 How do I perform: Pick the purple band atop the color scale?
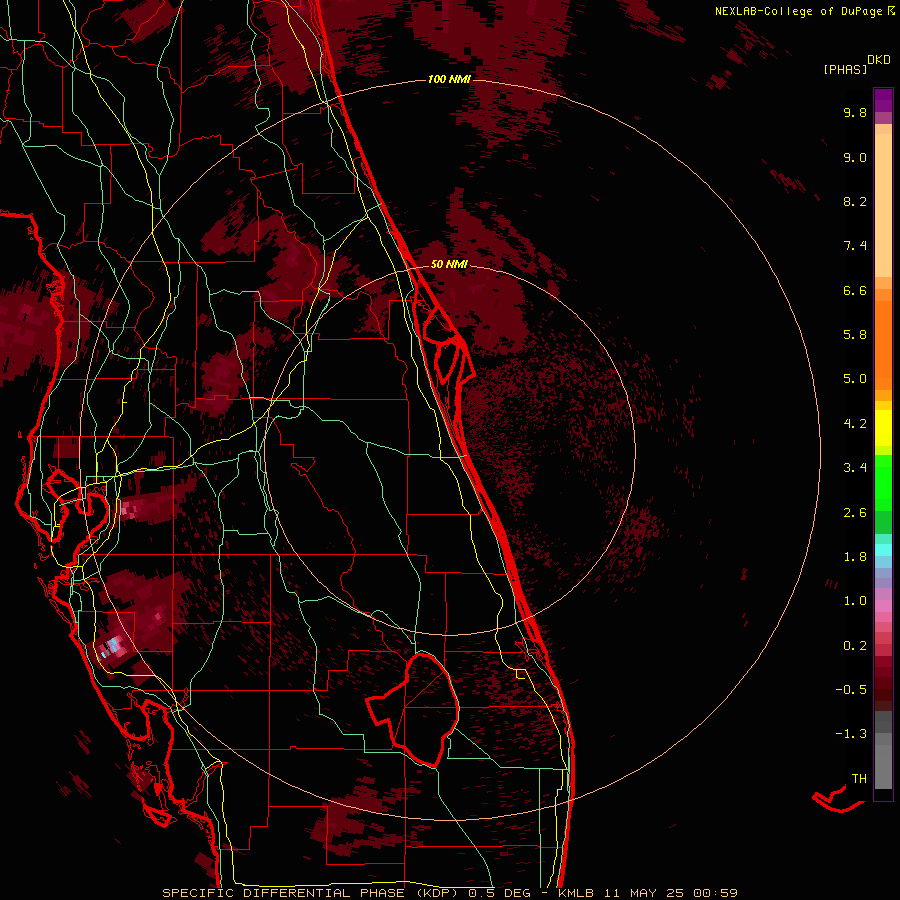[x=883, y=100]
